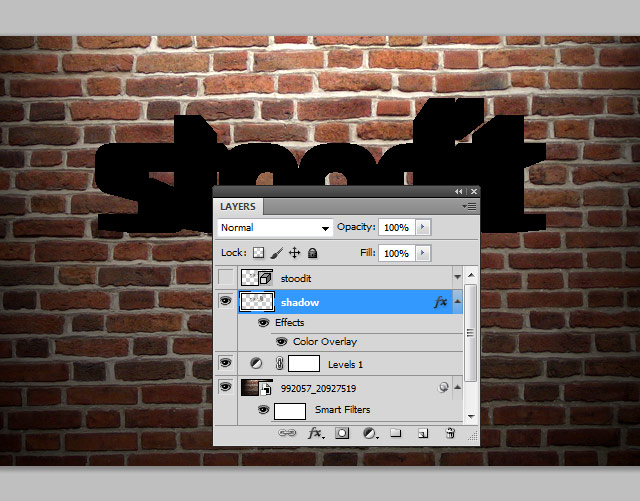Image resolution: width=640 pixels, height=501 pixels.
Task: Hide the 992057_20927519 layer eye icon
Action: (x=226, y=386)
